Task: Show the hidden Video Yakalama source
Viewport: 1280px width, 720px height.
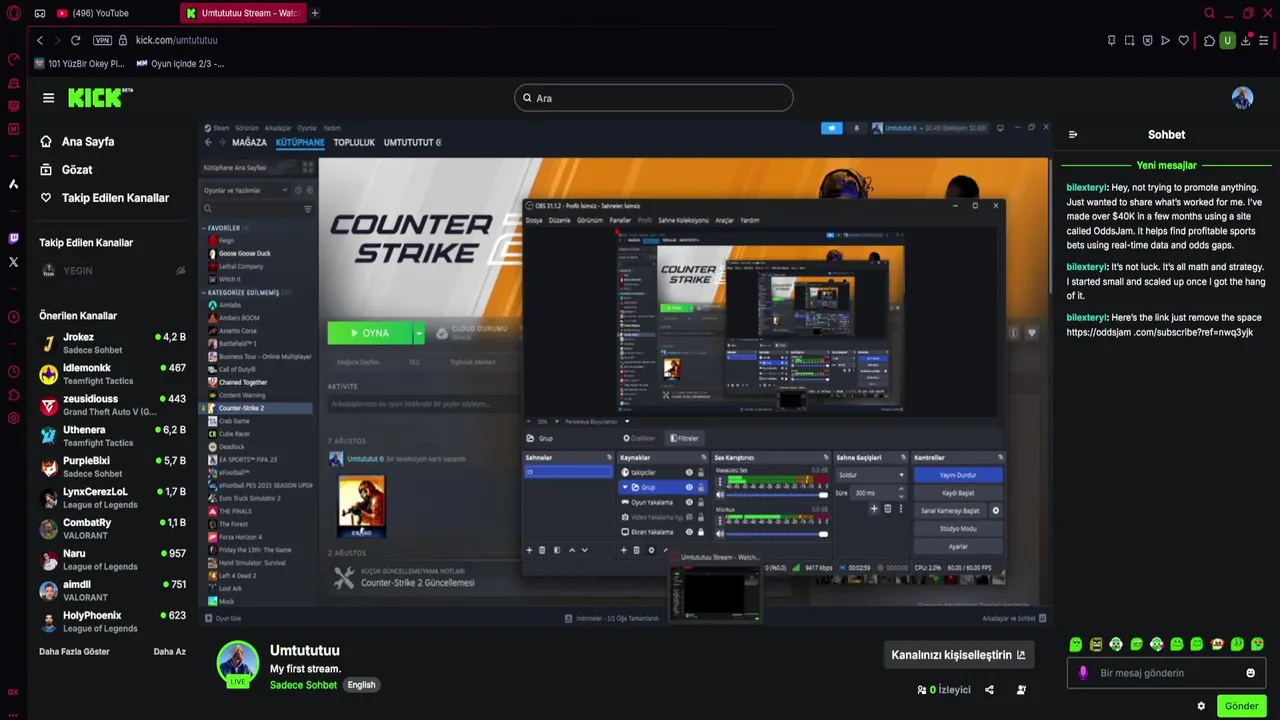Action: tap(689, 517)
